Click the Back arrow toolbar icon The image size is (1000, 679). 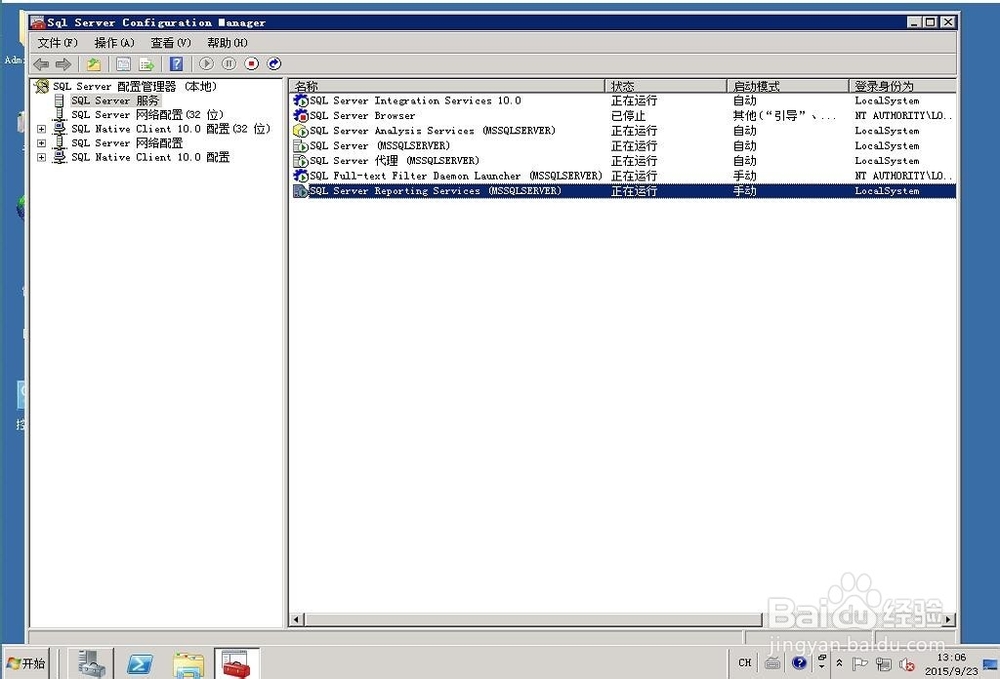coord(41,64)
